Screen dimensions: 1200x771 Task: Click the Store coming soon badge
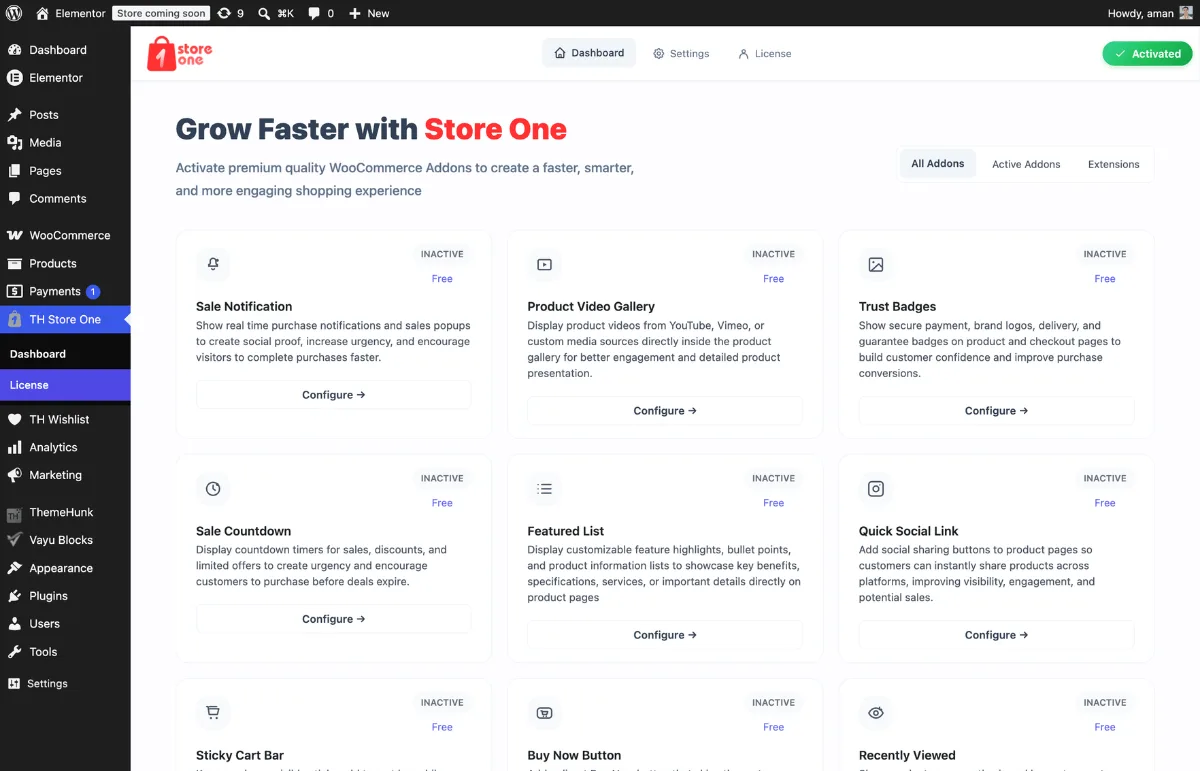coord(161,13)
